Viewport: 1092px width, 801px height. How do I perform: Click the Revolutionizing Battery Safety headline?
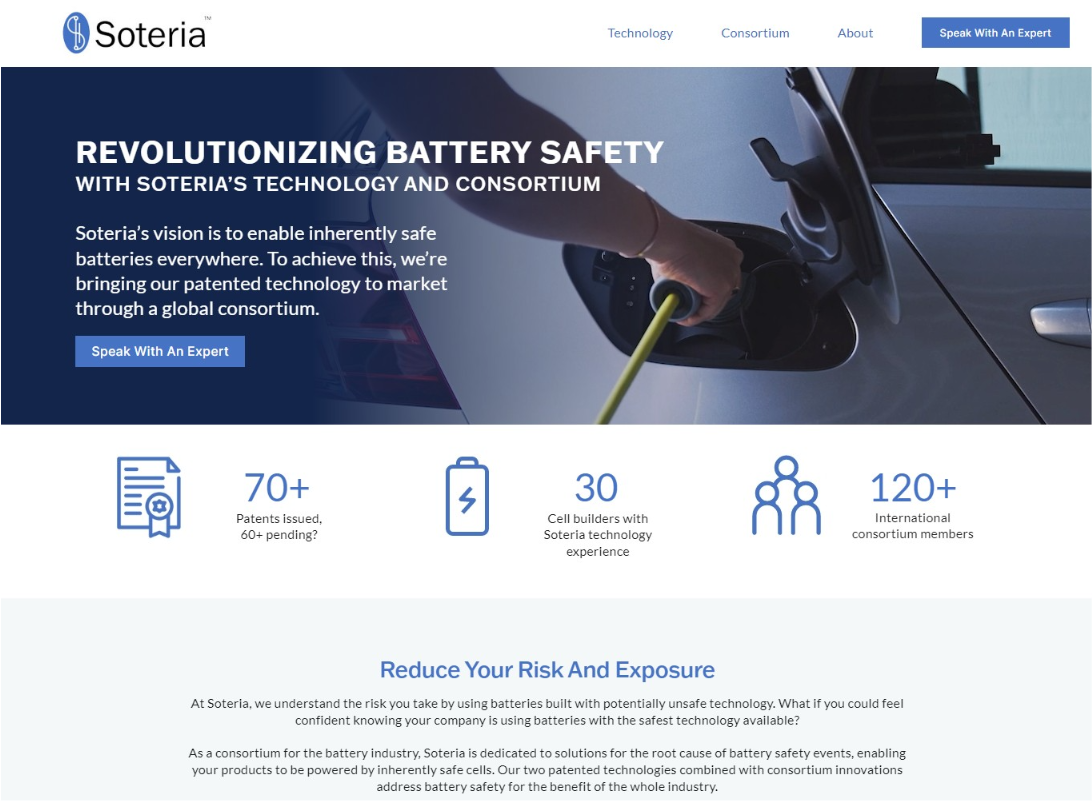coord(370,152)
